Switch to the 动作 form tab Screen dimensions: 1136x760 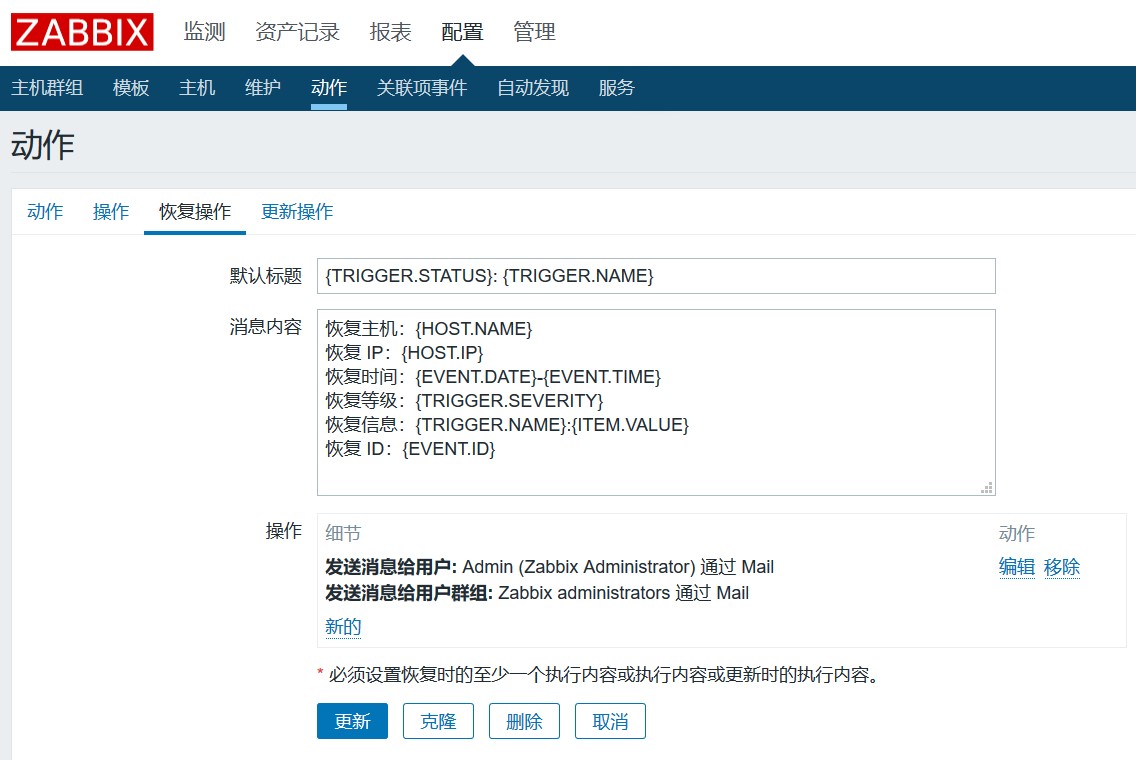pos(45,212)
